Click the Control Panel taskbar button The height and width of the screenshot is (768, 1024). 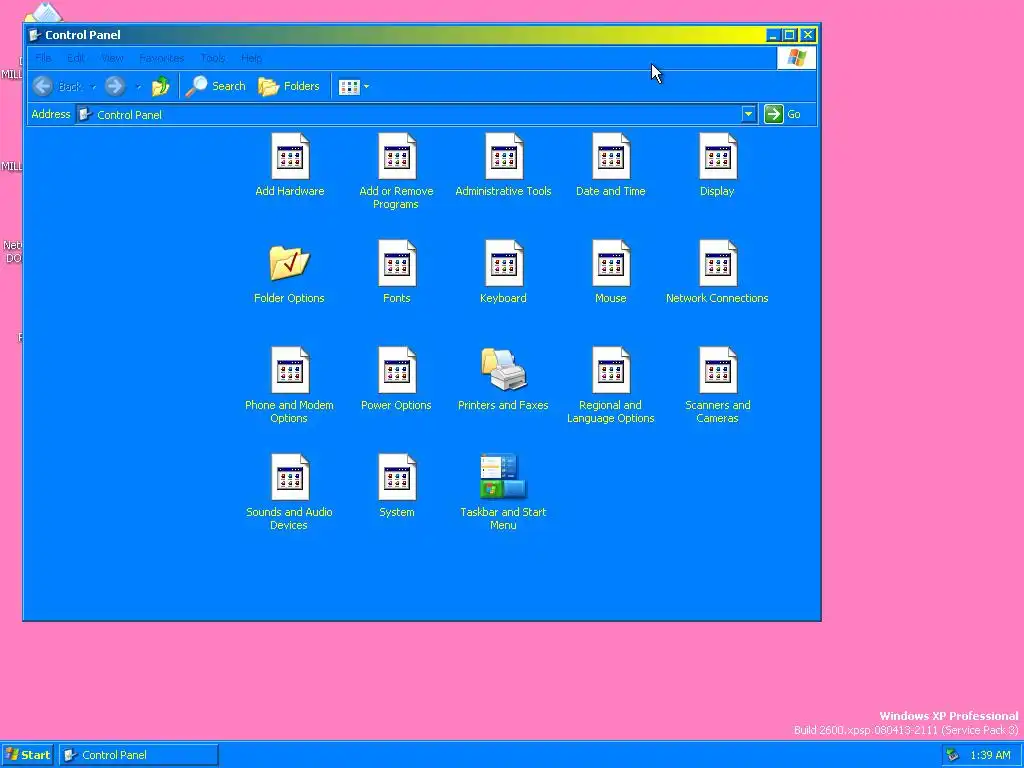(x=138, y=755)
